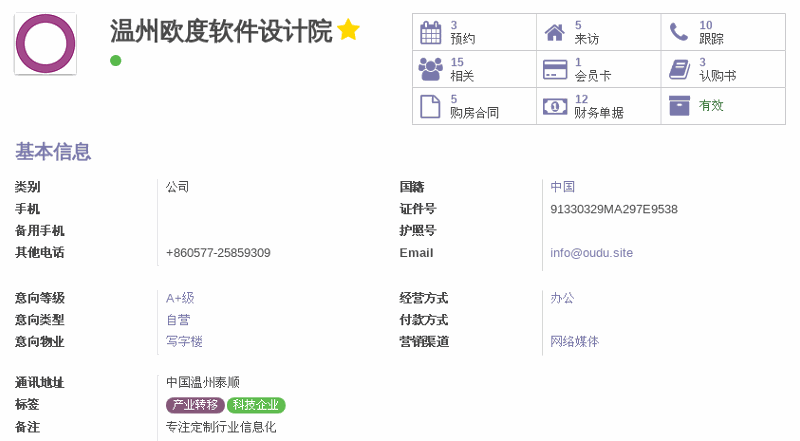The height and width of the screenshot is (441, 800).
Task: Click the 会员卡 credit card icon
Action: coord(554,69)
